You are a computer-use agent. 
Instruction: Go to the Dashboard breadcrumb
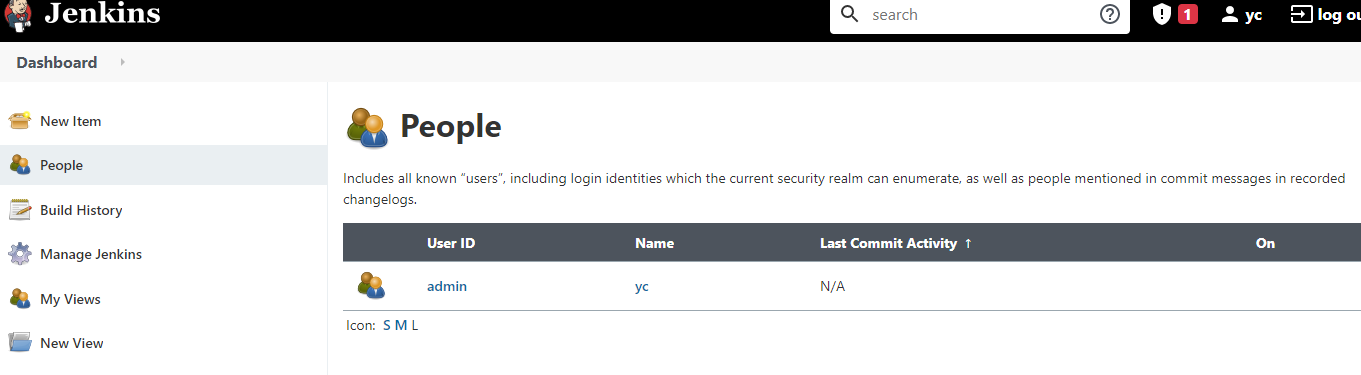coord(57,62)
